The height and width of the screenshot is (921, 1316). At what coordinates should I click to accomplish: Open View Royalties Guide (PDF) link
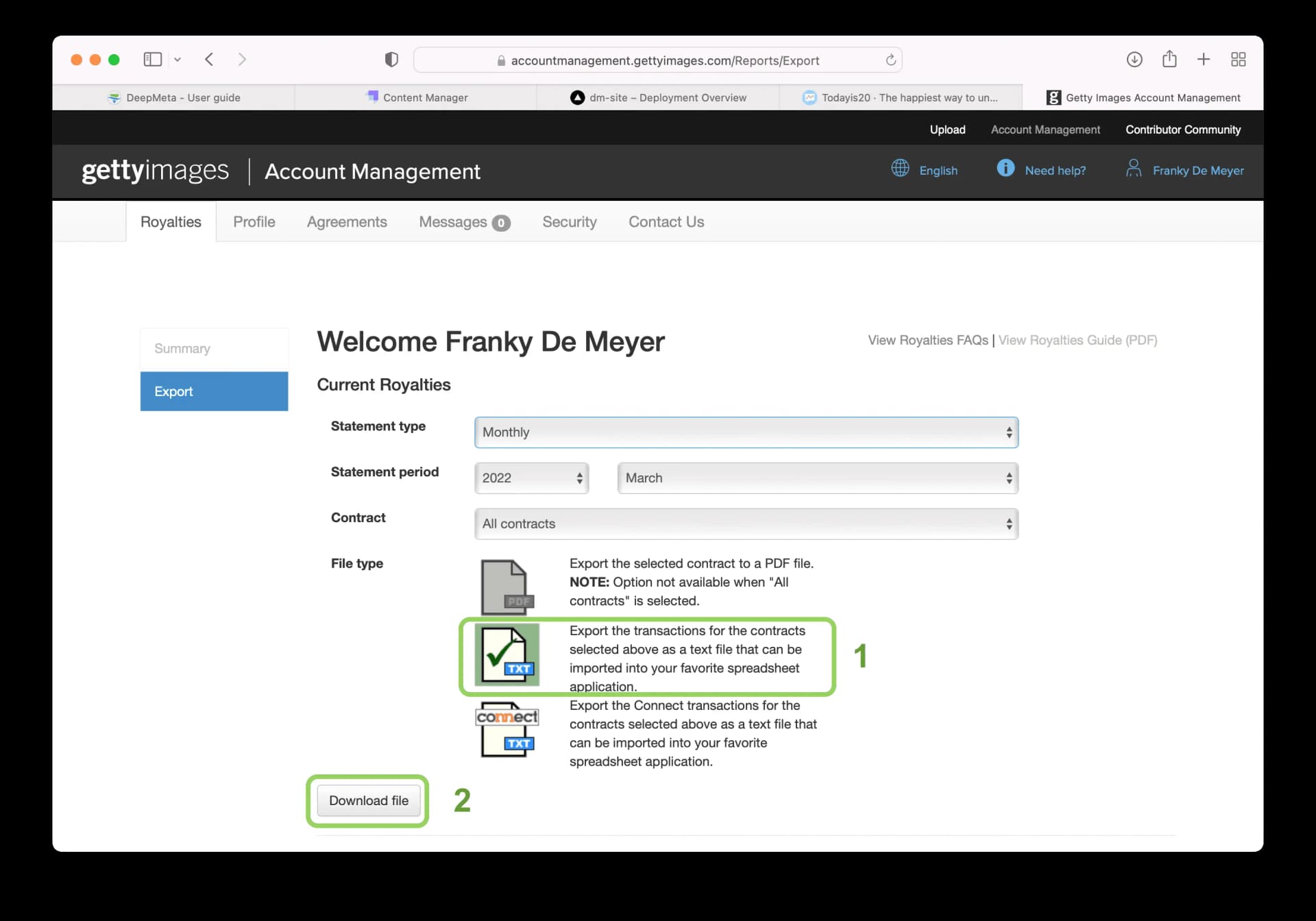[x=1077, y=341]
